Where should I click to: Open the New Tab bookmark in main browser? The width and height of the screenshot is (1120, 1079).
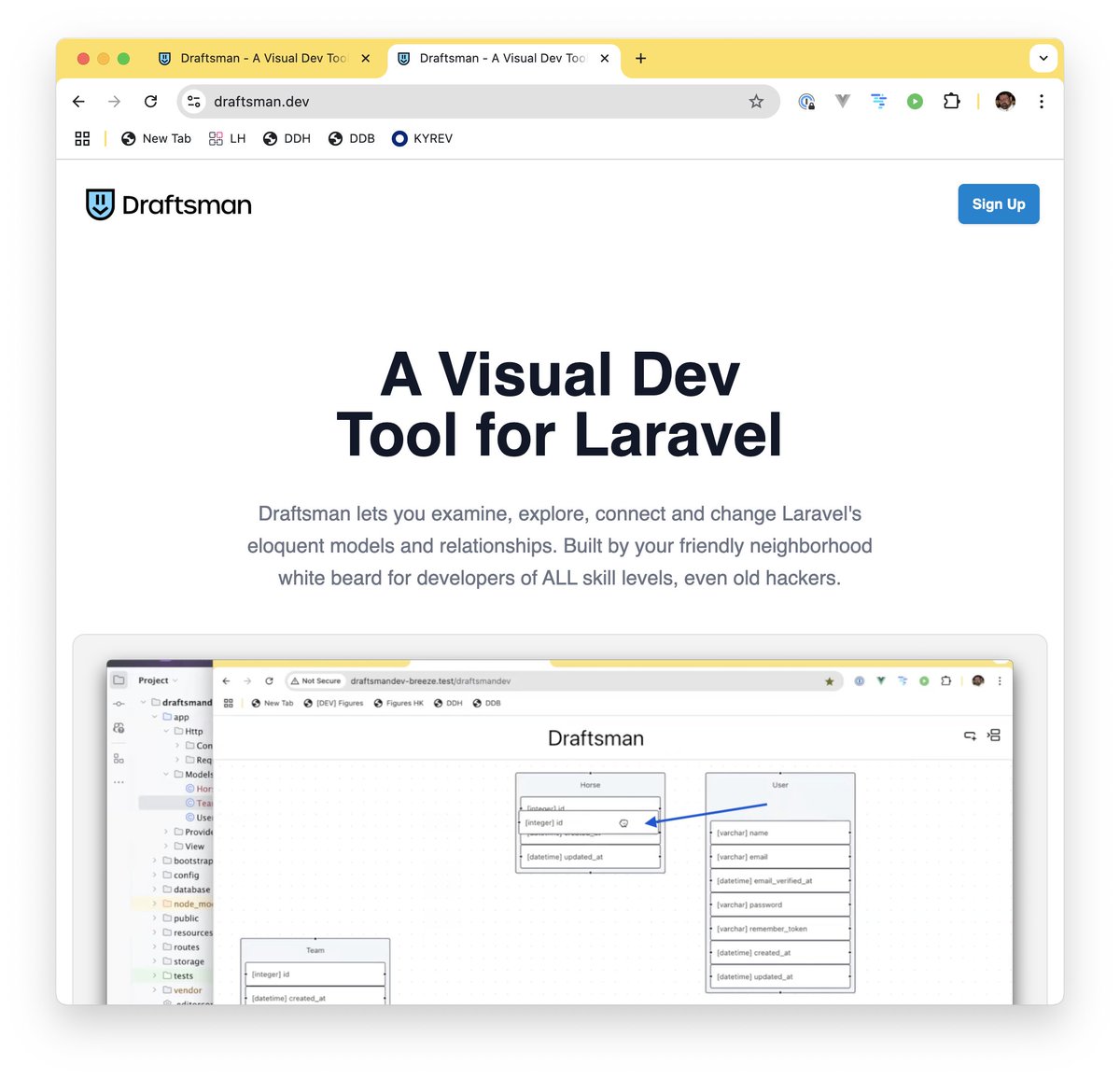pyautogui.click(x=156, y=138)
